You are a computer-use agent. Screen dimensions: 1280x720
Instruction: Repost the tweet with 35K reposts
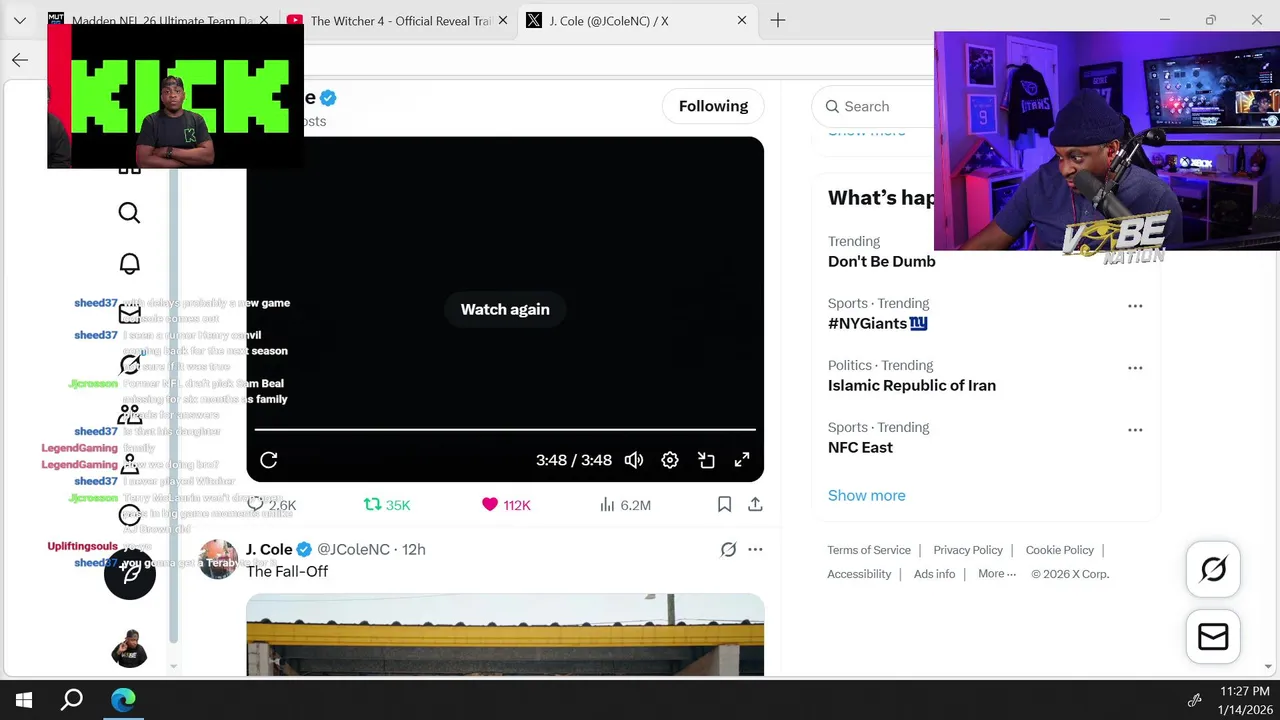[x=387, y=505]
